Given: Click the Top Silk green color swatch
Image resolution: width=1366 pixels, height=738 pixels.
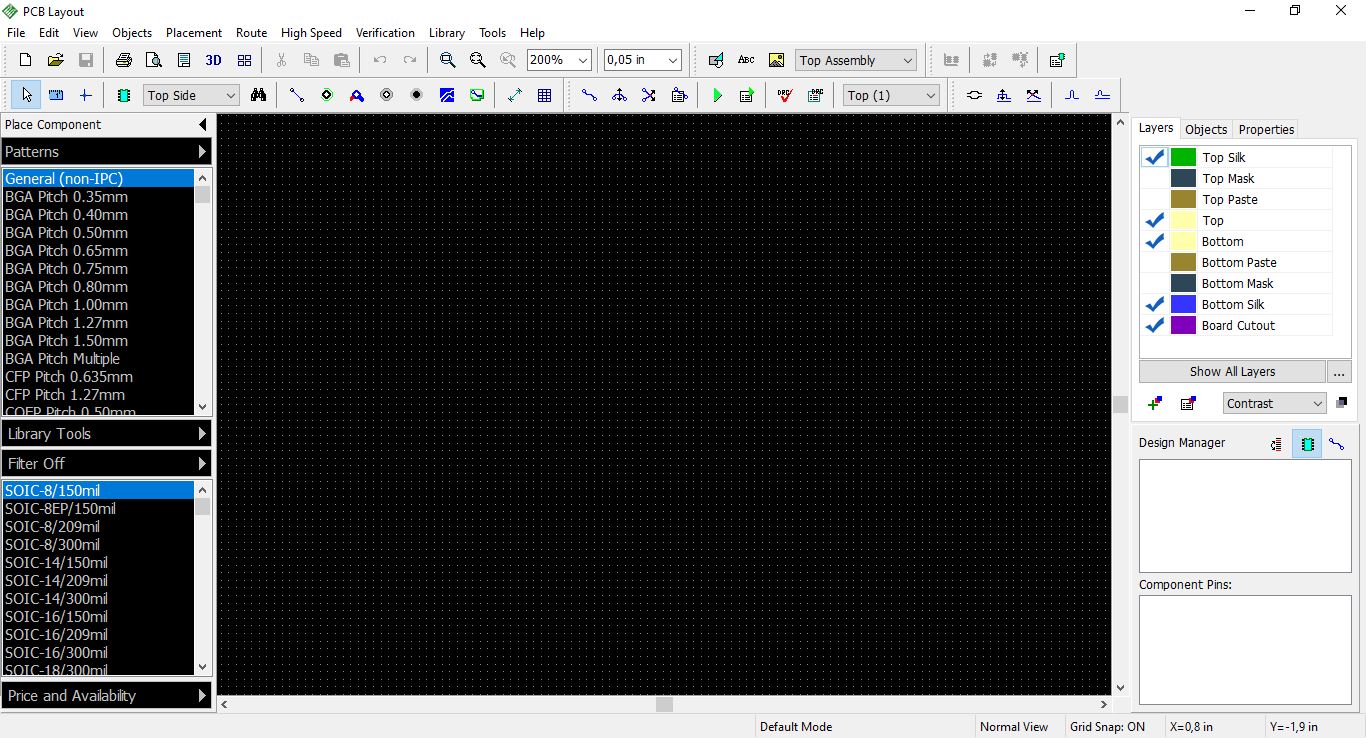Looking at the screenshot, I should (x=1183, y=157).
